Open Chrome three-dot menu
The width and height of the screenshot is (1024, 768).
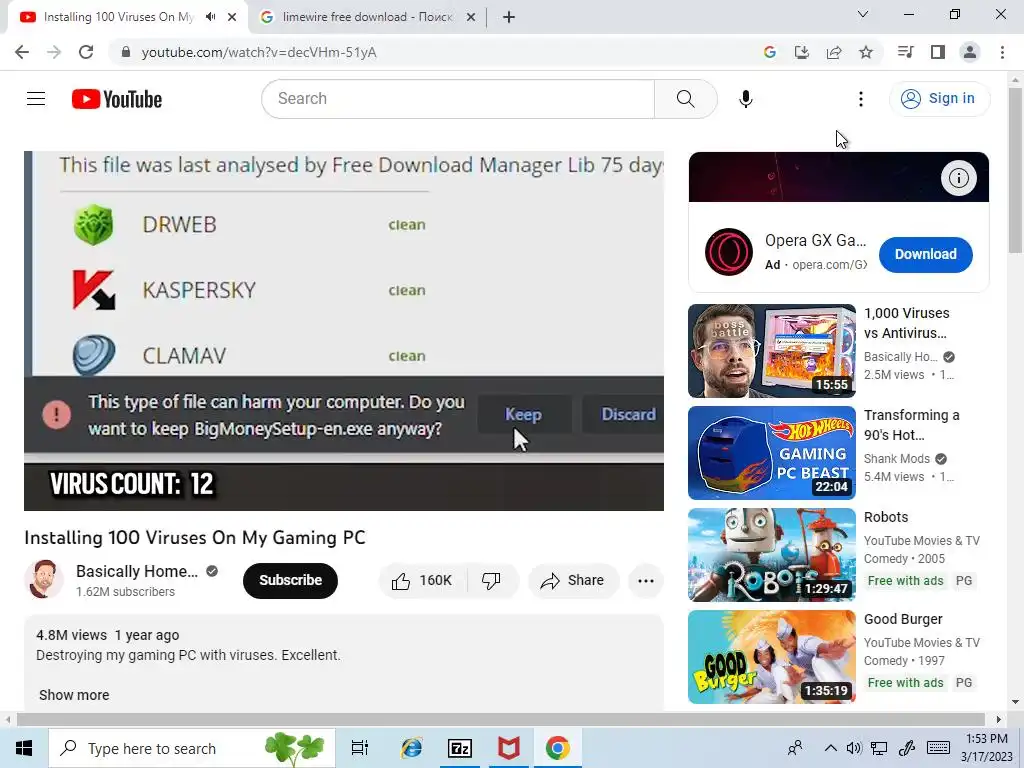click(1002, 52)
